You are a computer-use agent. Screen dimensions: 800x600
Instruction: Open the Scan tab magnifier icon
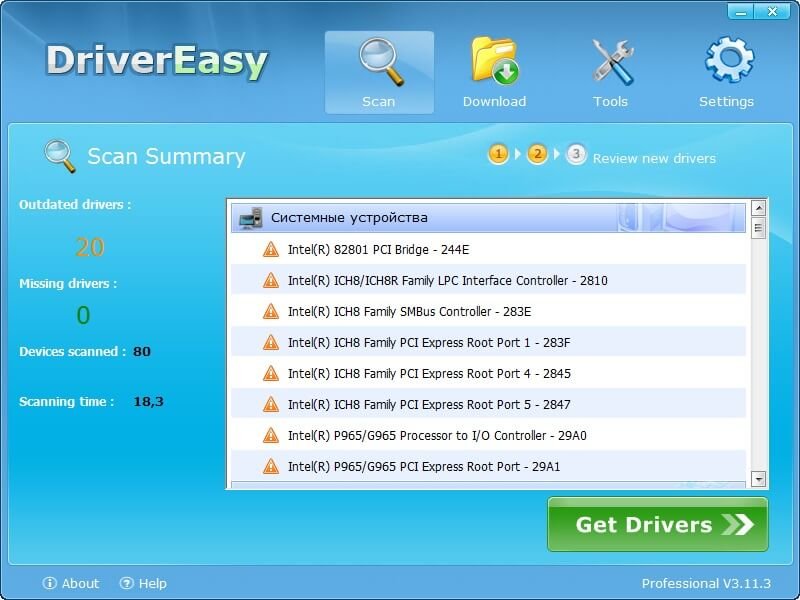(x=381, y=62)
